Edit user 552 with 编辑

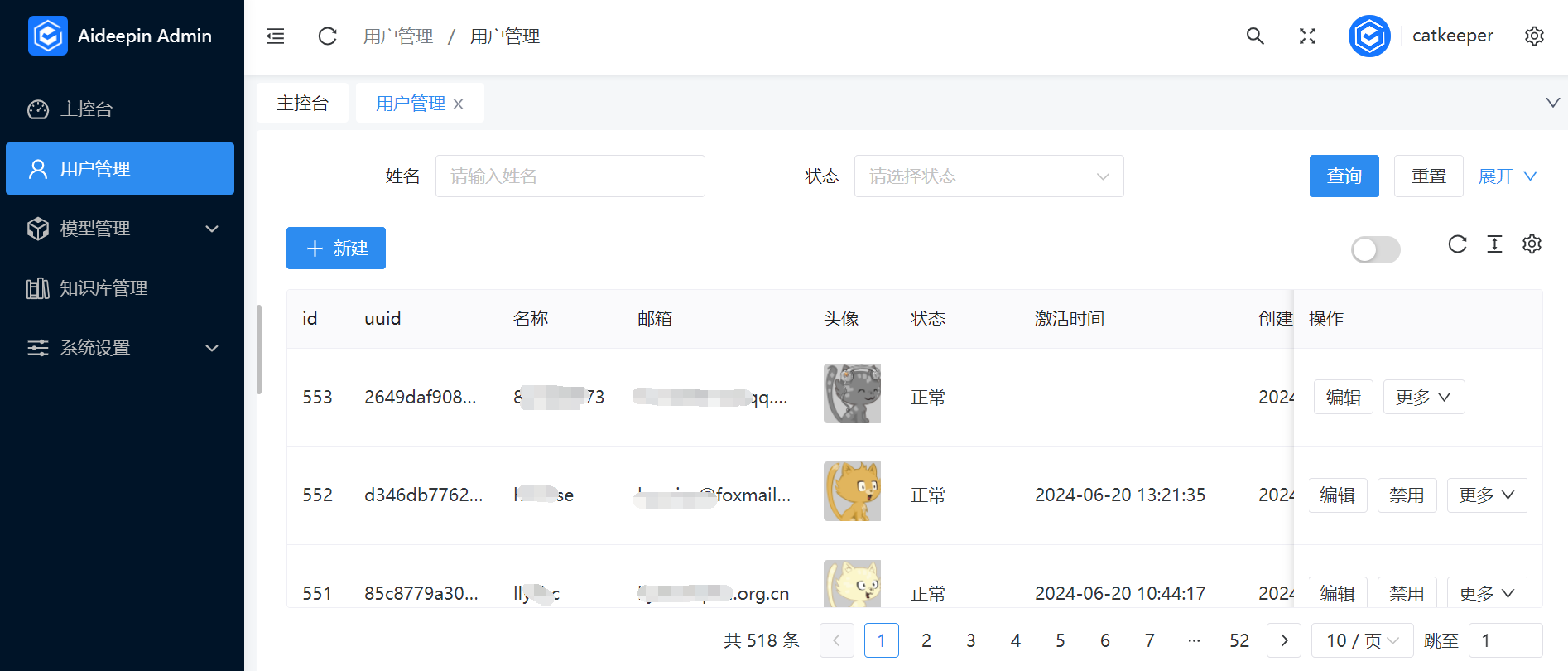tap(1338, 495)
